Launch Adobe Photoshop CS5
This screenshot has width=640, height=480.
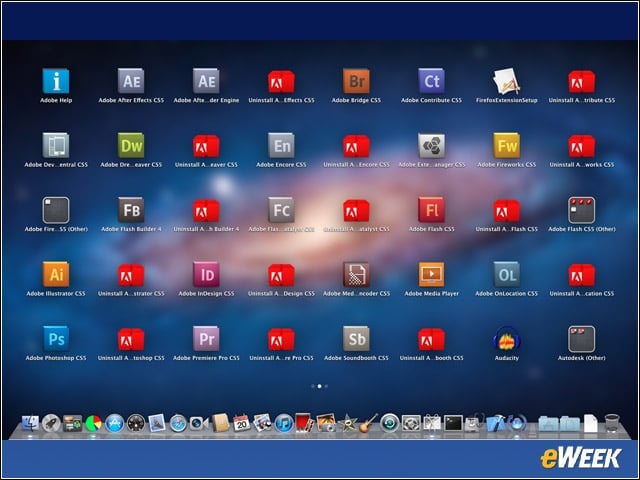[x=56, y=339]
